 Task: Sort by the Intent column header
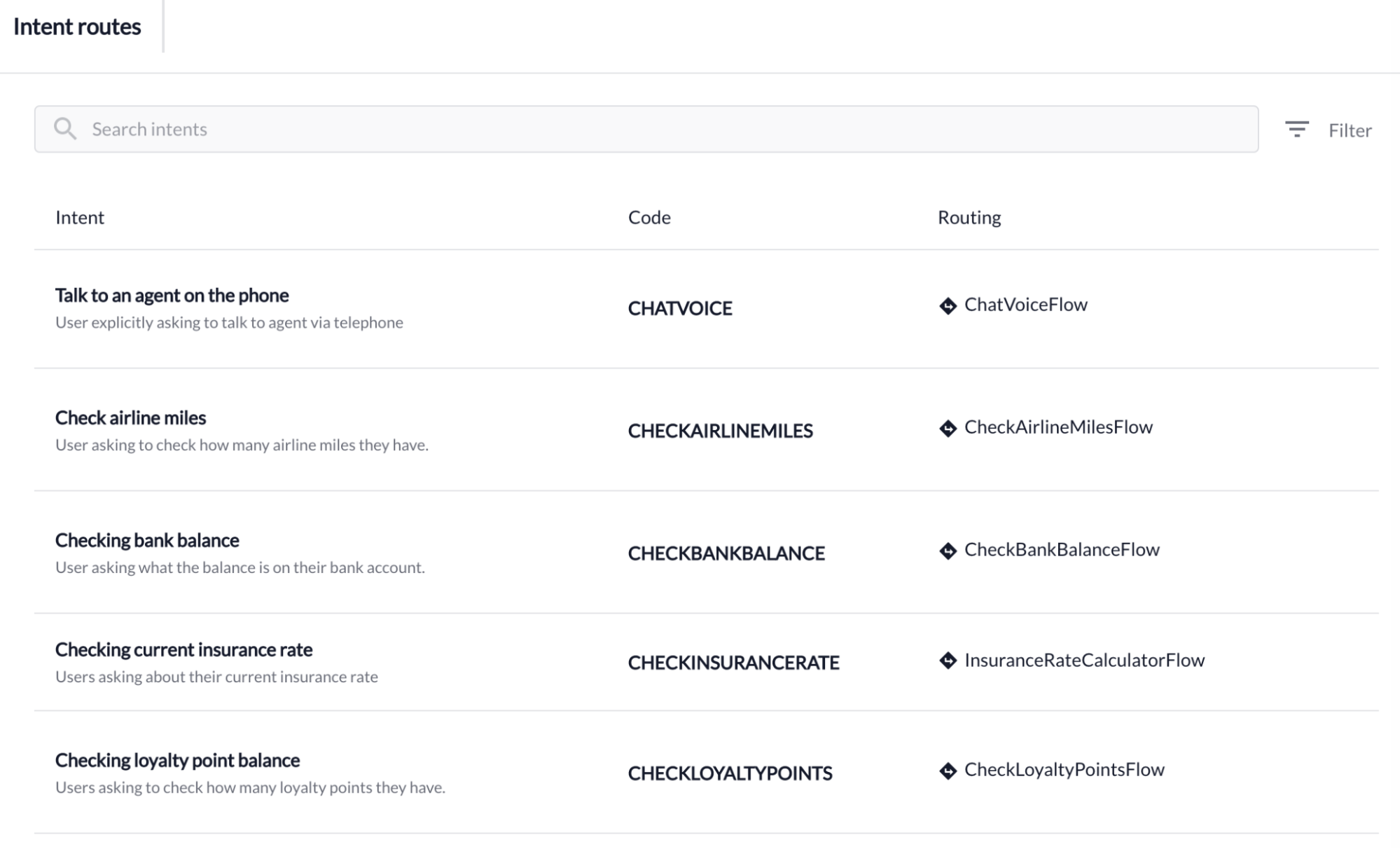coord(80,217)
